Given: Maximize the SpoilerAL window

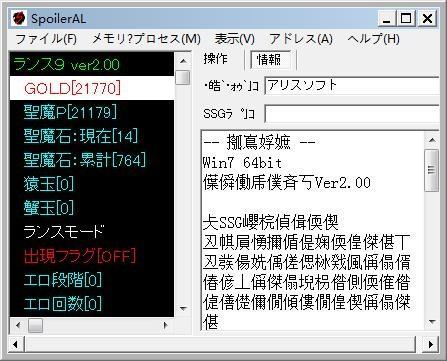Looking at the screenshot, I should (x=406, y=18).
